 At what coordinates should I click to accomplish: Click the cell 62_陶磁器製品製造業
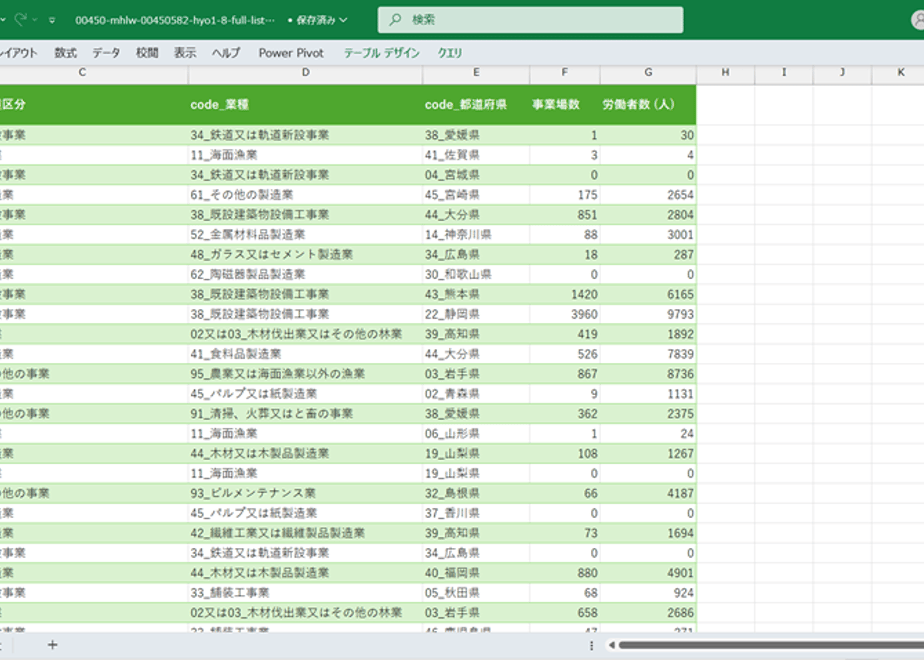[305, 275]
